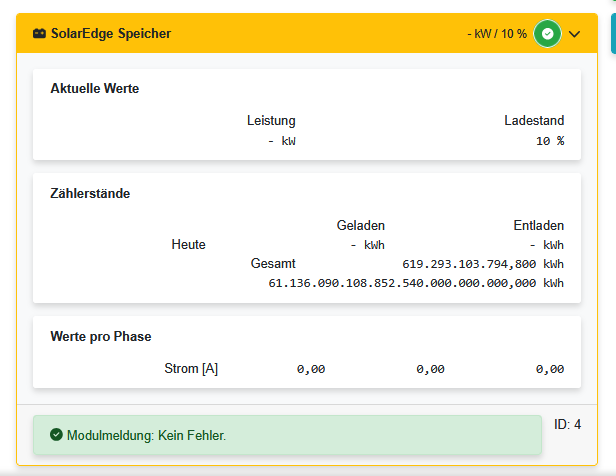Click the Werte pro Phase heading
Screen dimensions: 616x476
(101, 337)
